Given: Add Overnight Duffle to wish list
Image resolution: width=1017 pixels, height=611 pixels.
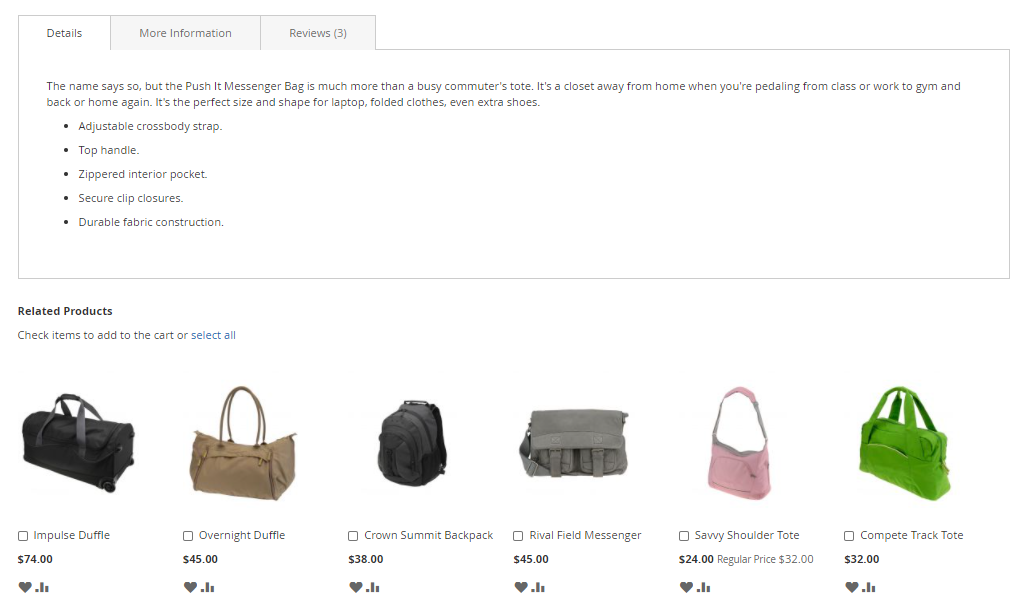Looking at the screenshot, I should [x=190, y=587].
